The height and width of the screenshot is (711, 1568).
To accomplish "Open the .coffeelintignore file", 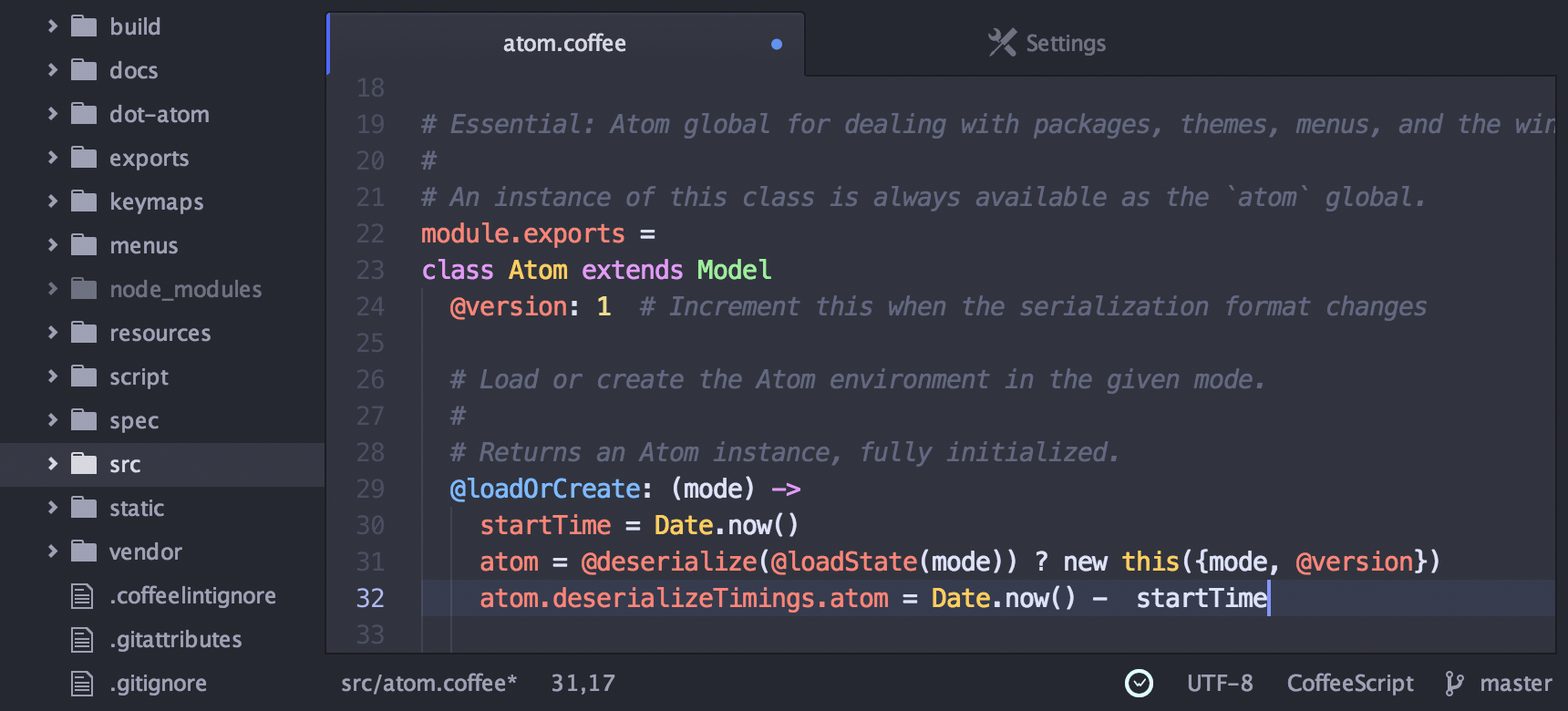I will [x=193, y=595].
